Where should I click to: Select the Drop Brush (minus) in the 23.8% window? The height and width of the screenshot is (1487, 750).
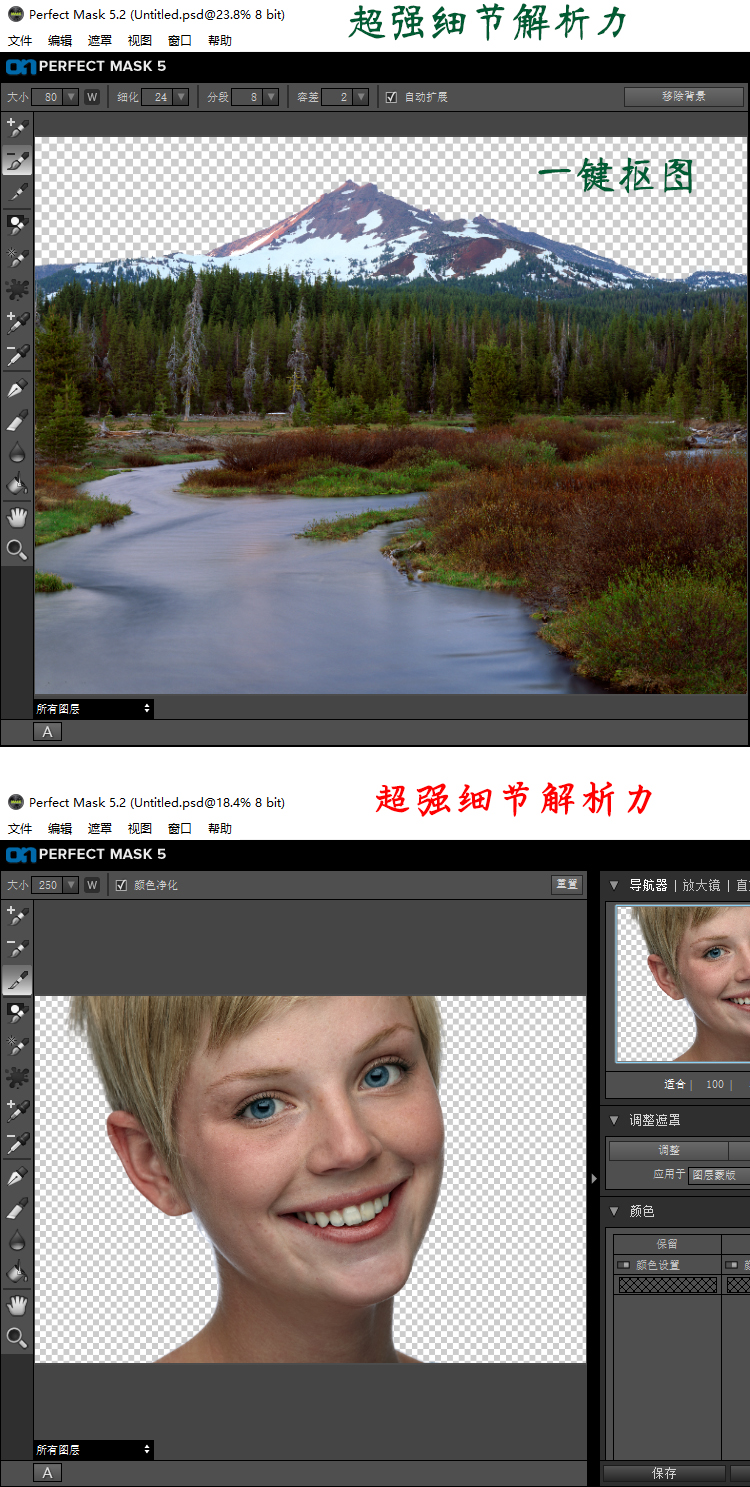[x=17, y=160]
